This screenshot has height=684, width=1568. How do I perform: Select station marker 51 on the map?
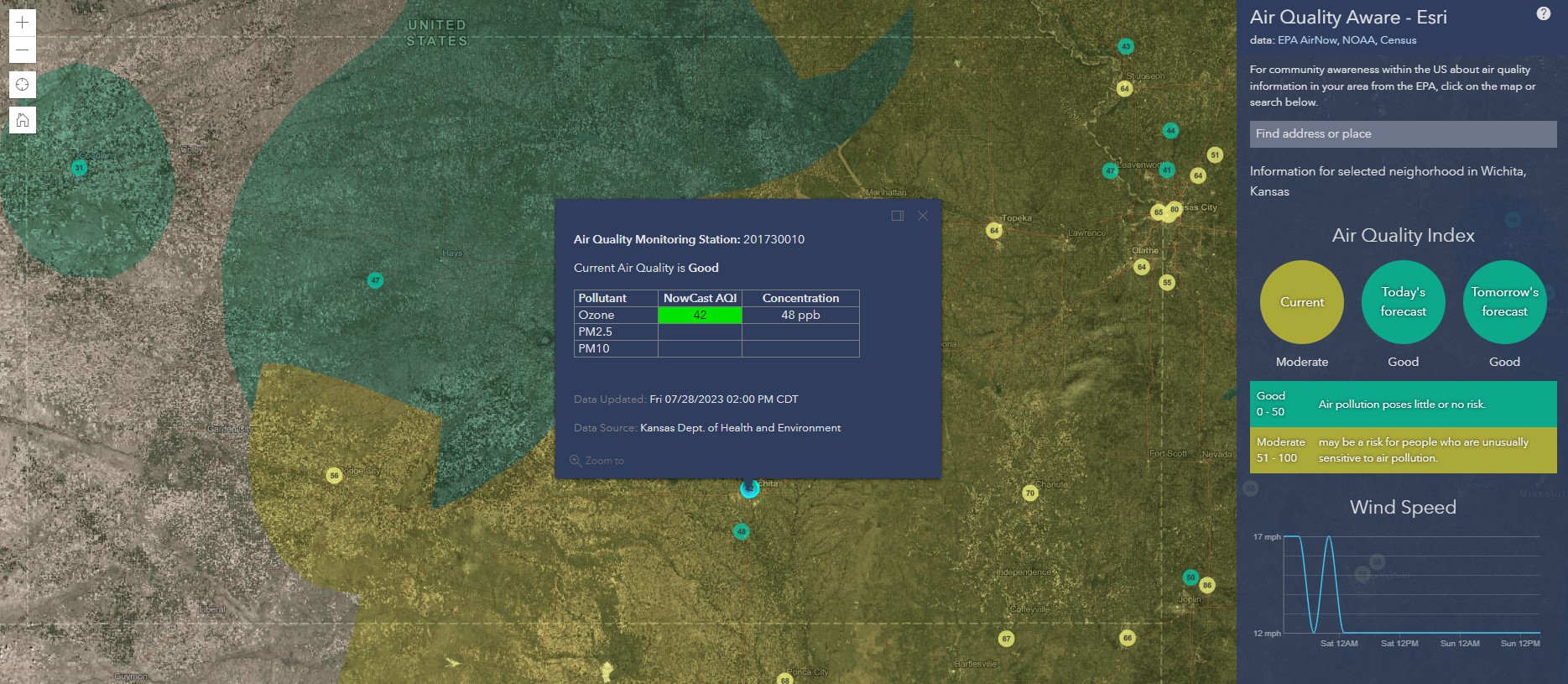1215,154
